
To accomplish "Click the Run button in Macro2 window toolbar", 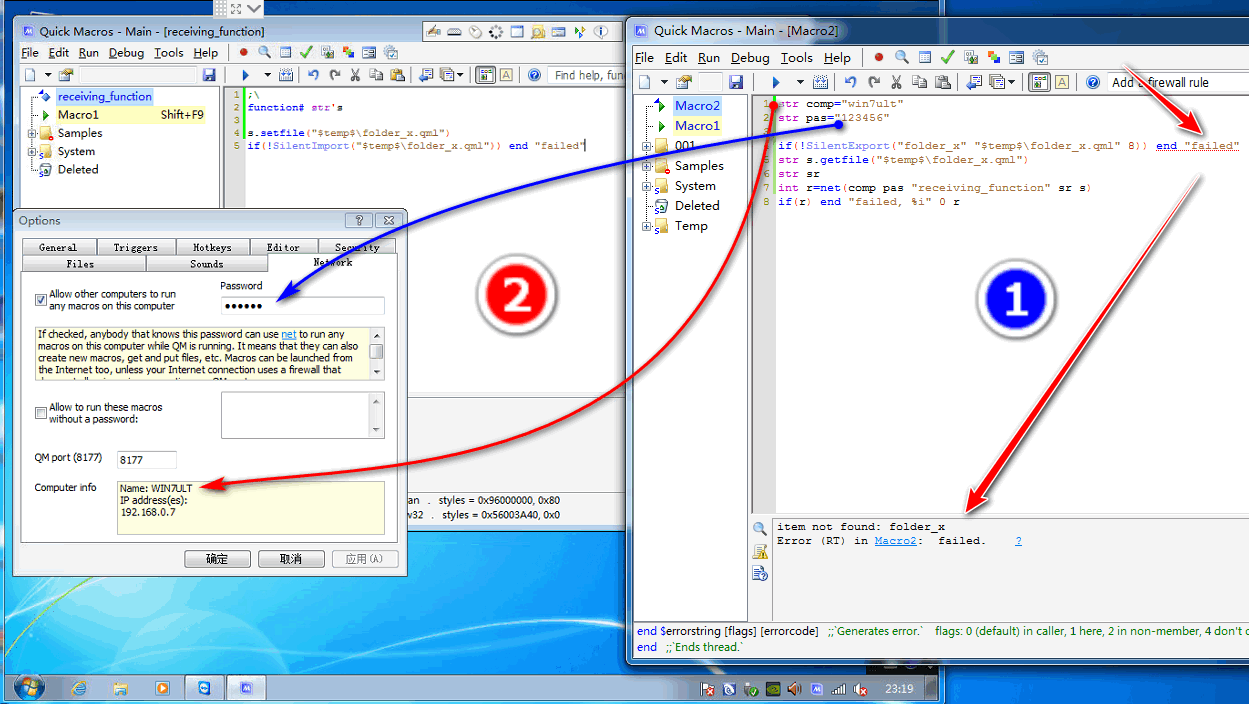I will [x=776, y=82].
